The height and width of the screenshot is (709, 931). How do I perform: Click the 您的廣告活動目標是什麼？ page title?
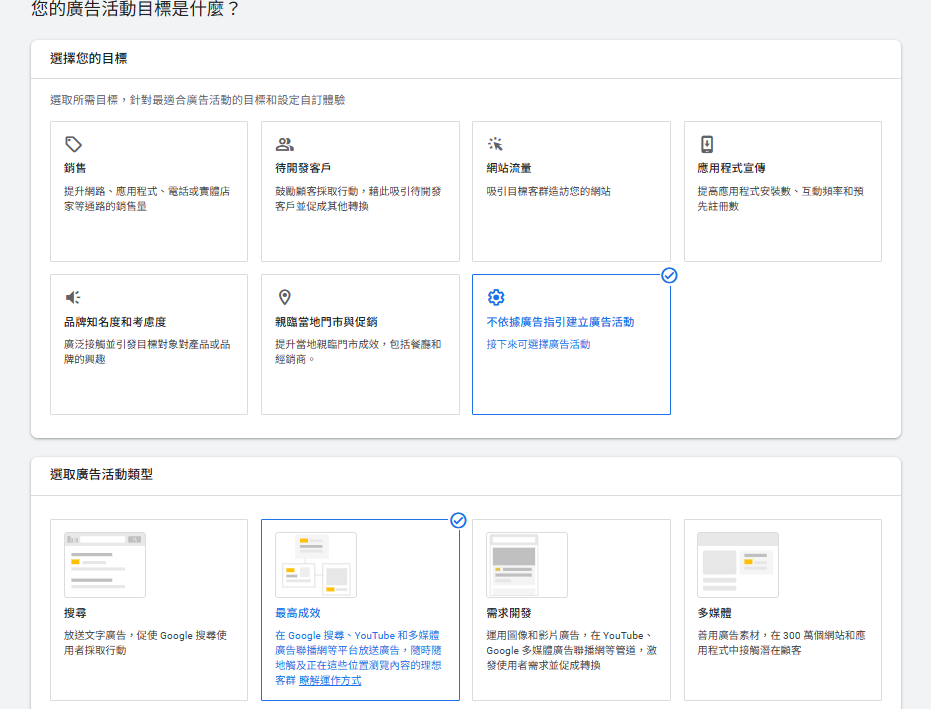pyautogui.click(x=135, y=9)
